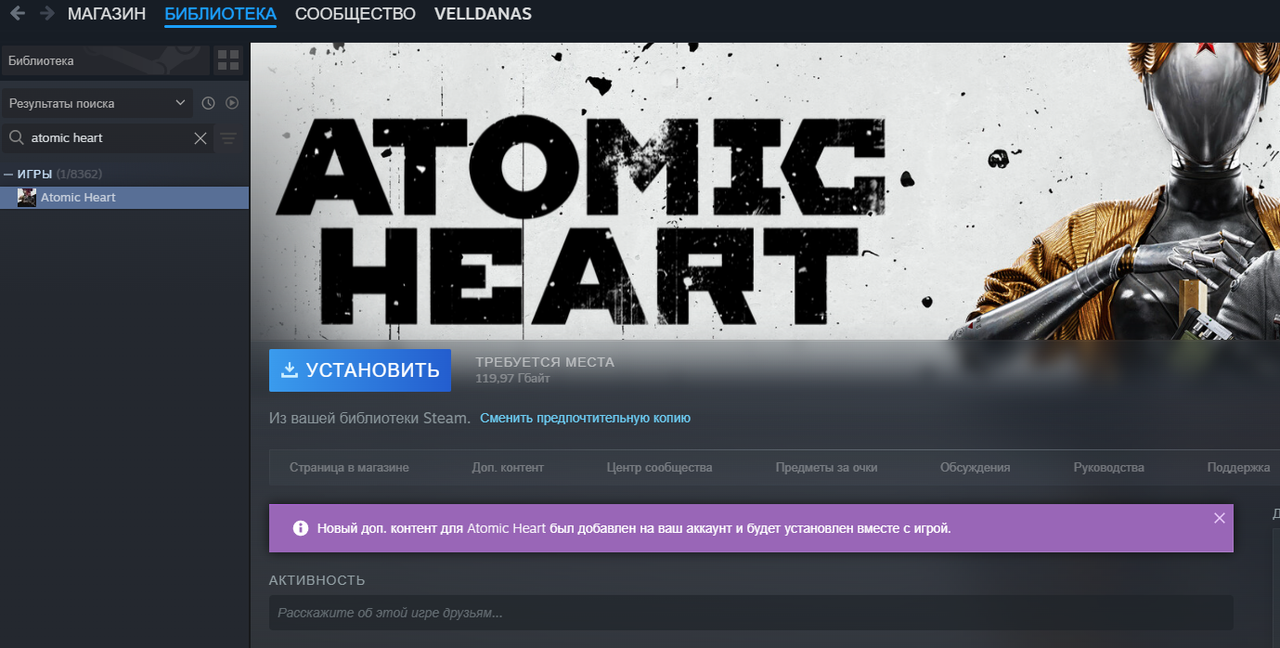Expand the Результаты поиска dropdown
Viewport: 1280px width, 648px height.
pyautogui.click(x=97, y=103)
